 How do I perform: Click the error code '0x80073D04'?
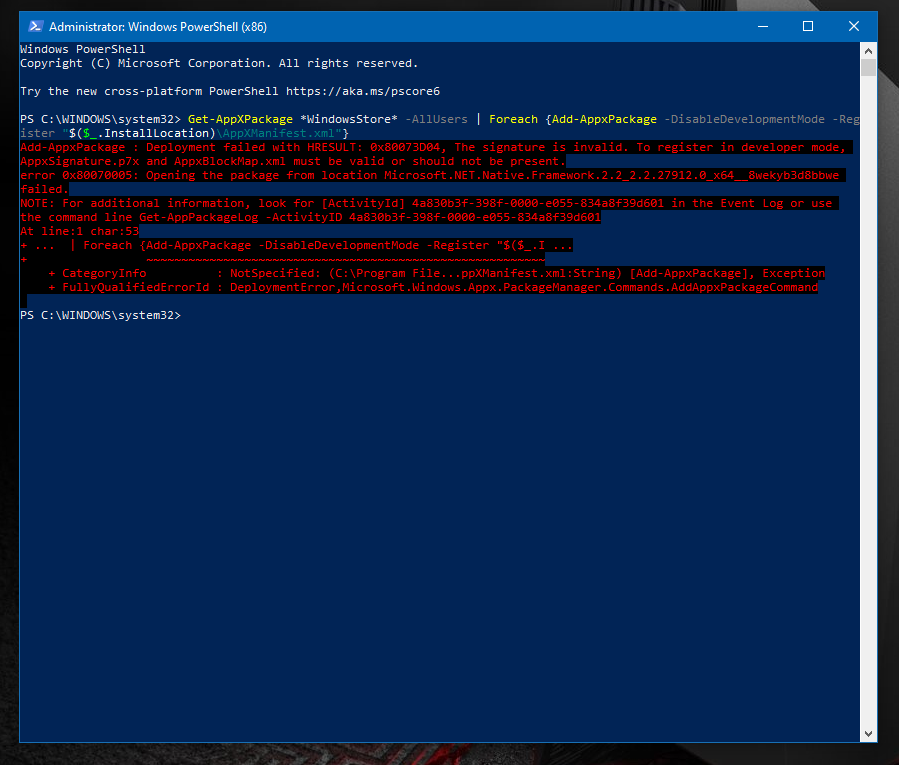click(x=405, y=147)
